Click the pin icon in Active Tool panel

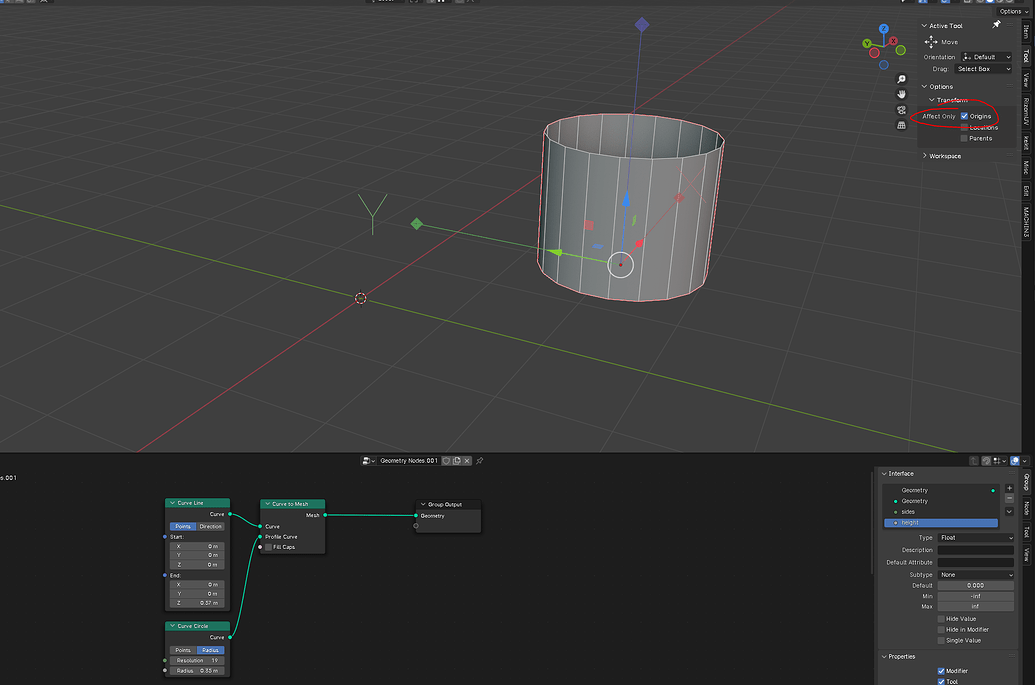(x=996, y=25)
